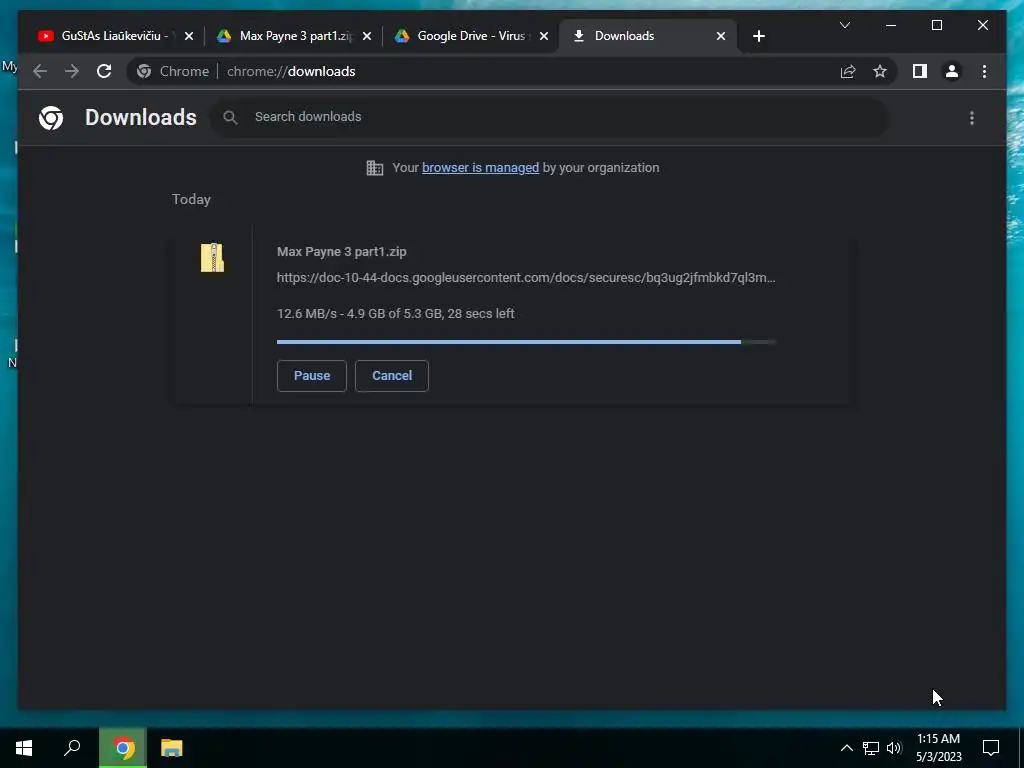Screen dimensions: 1024x768
Task: Click the browser back arrow
Action: pyautogui.click(x=40, y=71)
